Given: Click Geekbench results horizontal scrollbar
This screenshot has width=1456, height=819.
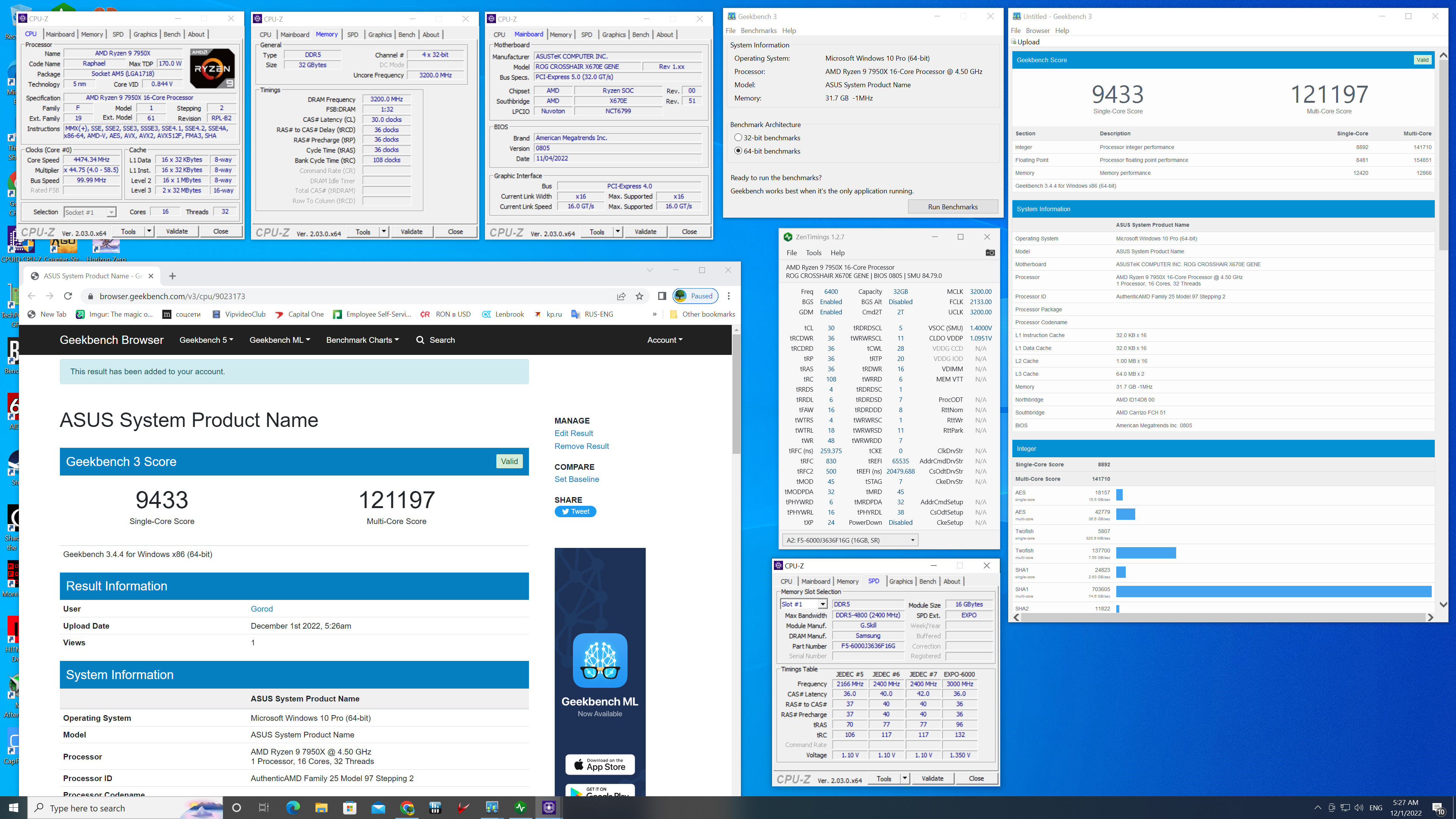Looking at the screenshot, I should [1224, 617].
